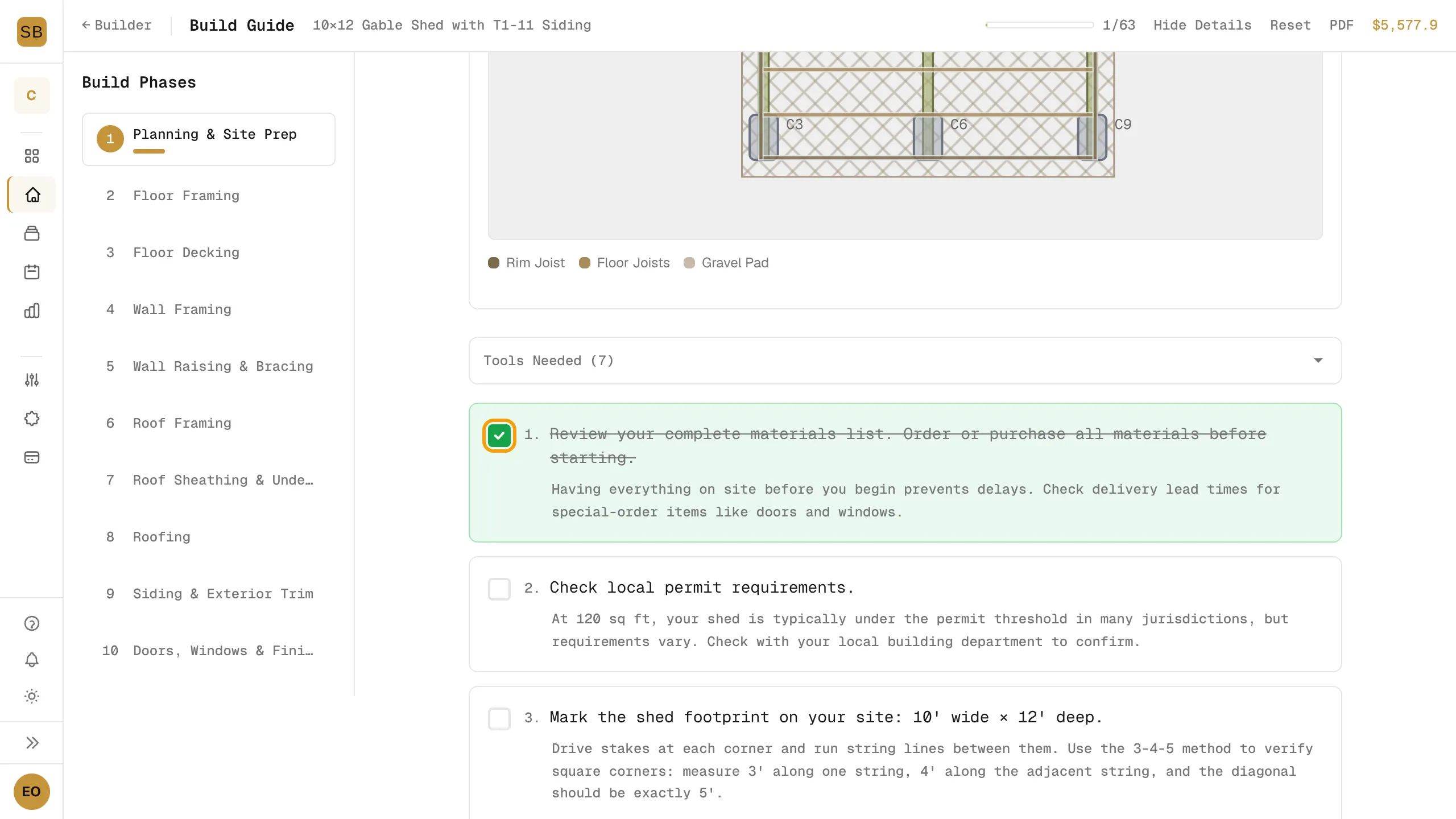
Task: Click the Gravel Pad legend swatch
Action: 689,263
